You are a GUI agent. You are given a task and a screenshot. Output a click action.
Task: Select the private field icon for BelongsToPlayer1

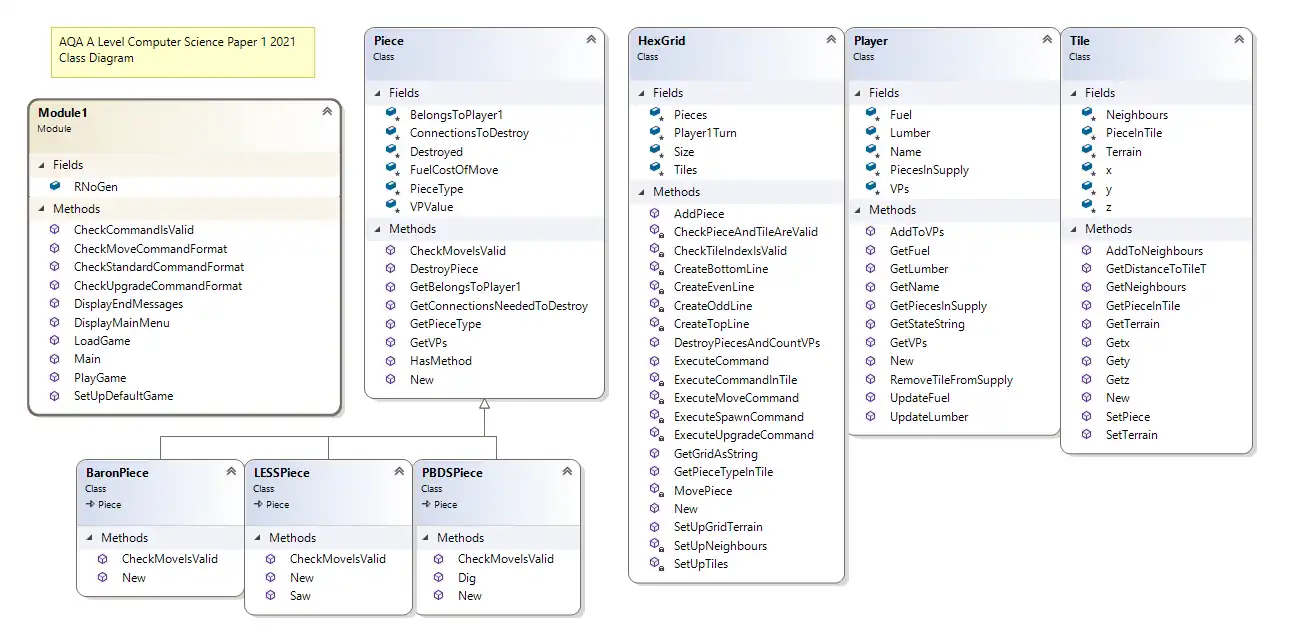(x=390, y=114)
